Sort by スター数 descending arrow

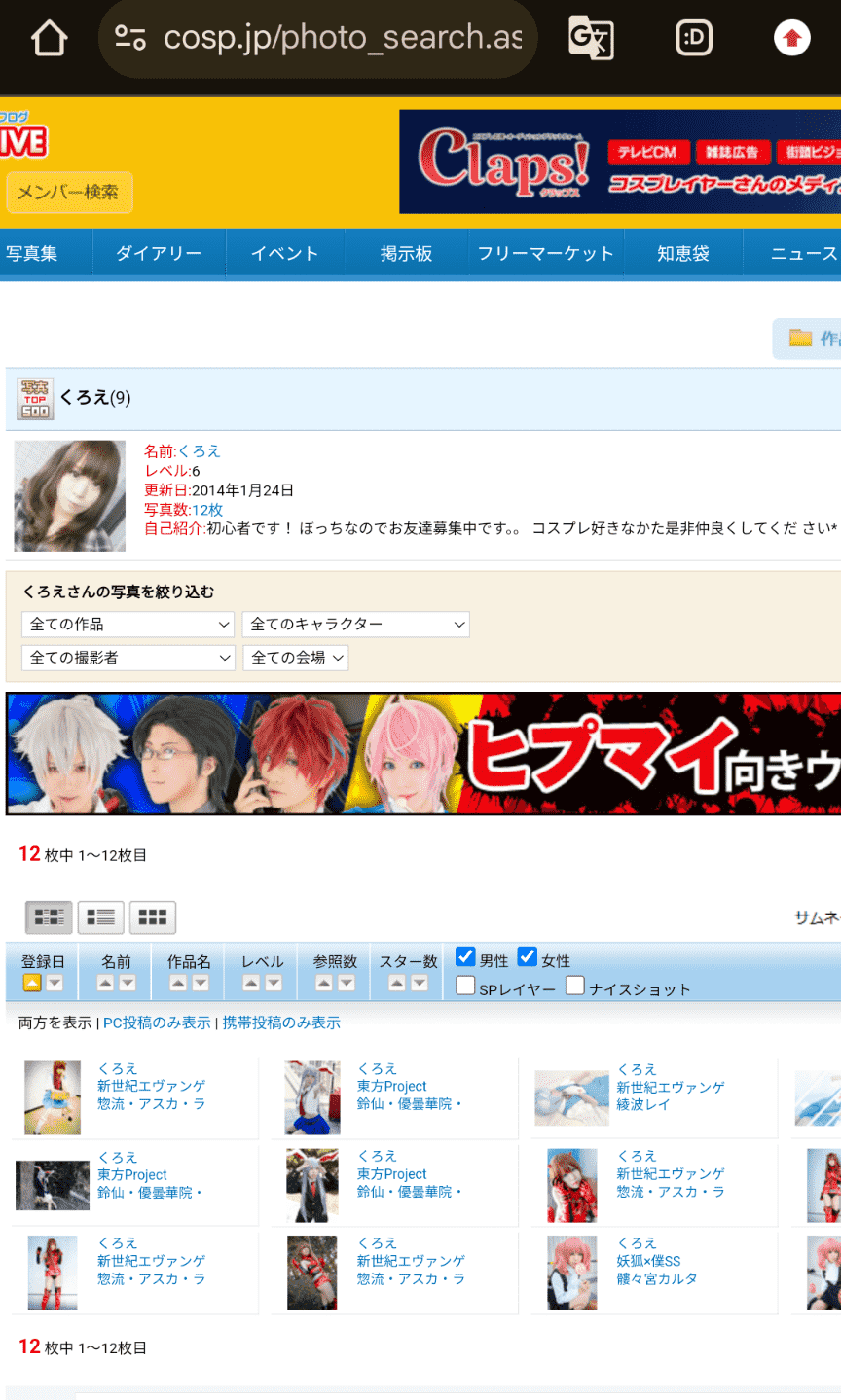tap(419, 983)
